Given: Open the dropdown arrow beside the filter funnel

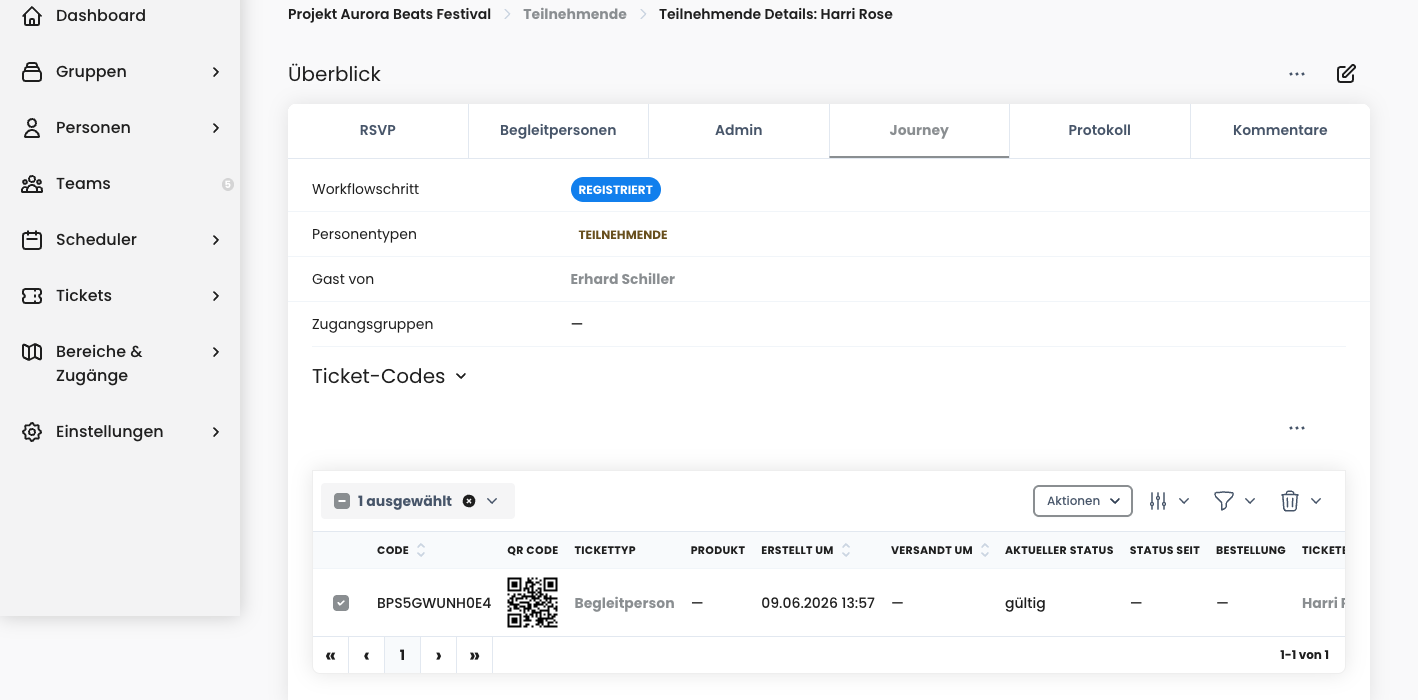Looking at the screenshot, I should [1250, 501].
